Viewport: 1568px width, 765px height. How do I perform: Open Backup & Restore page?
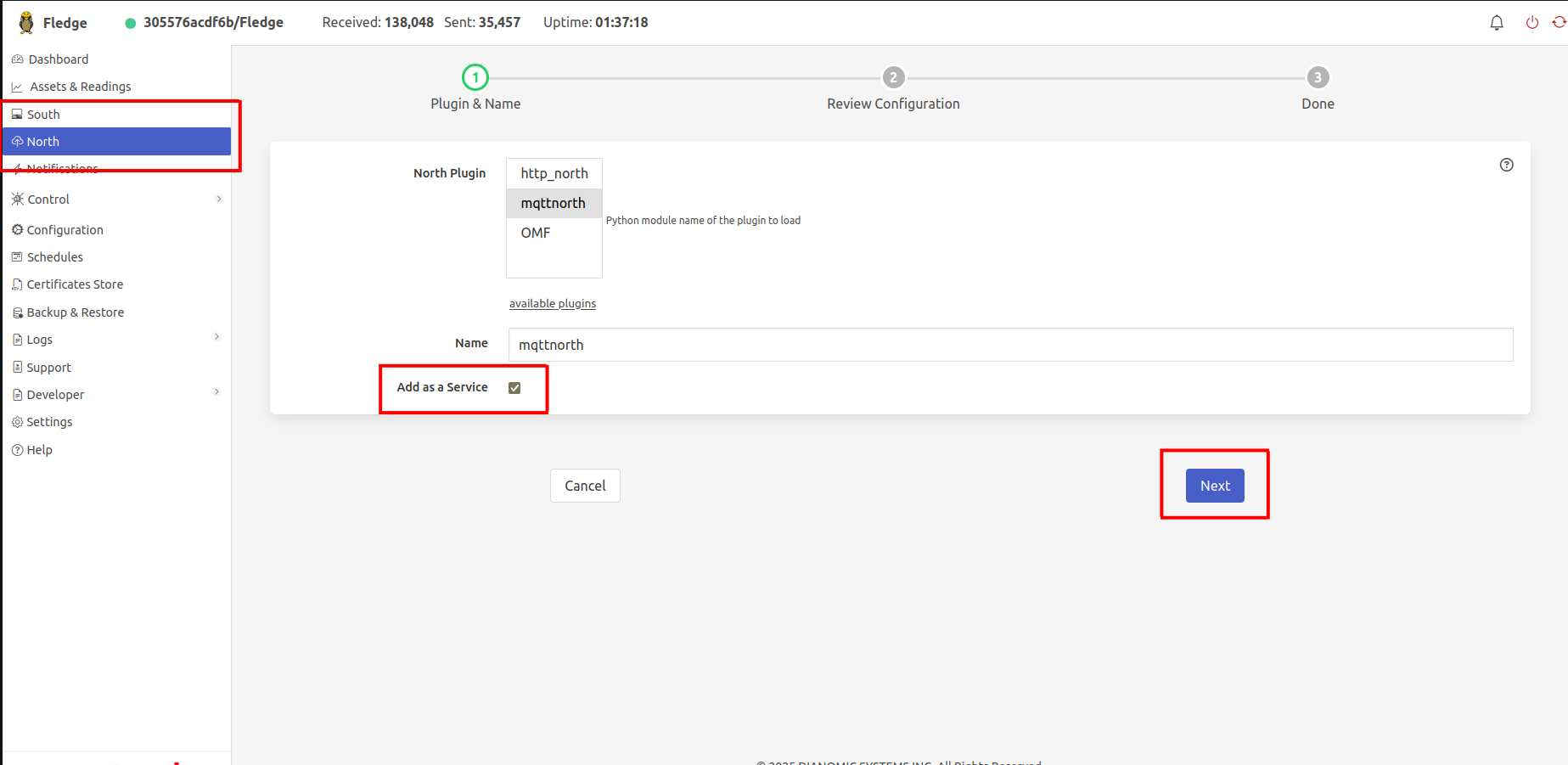[75, 312]
